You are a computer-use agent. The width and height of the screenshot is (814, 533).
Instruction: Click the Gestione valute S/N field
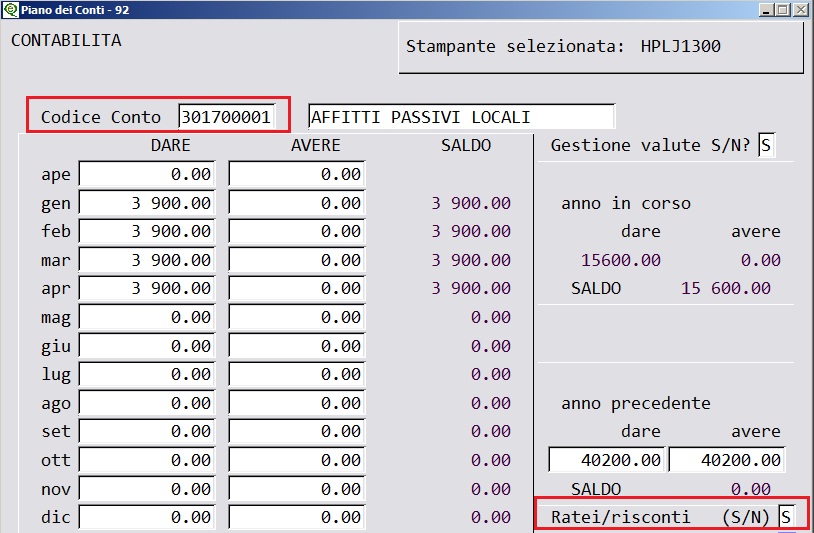tap(766, 145)
